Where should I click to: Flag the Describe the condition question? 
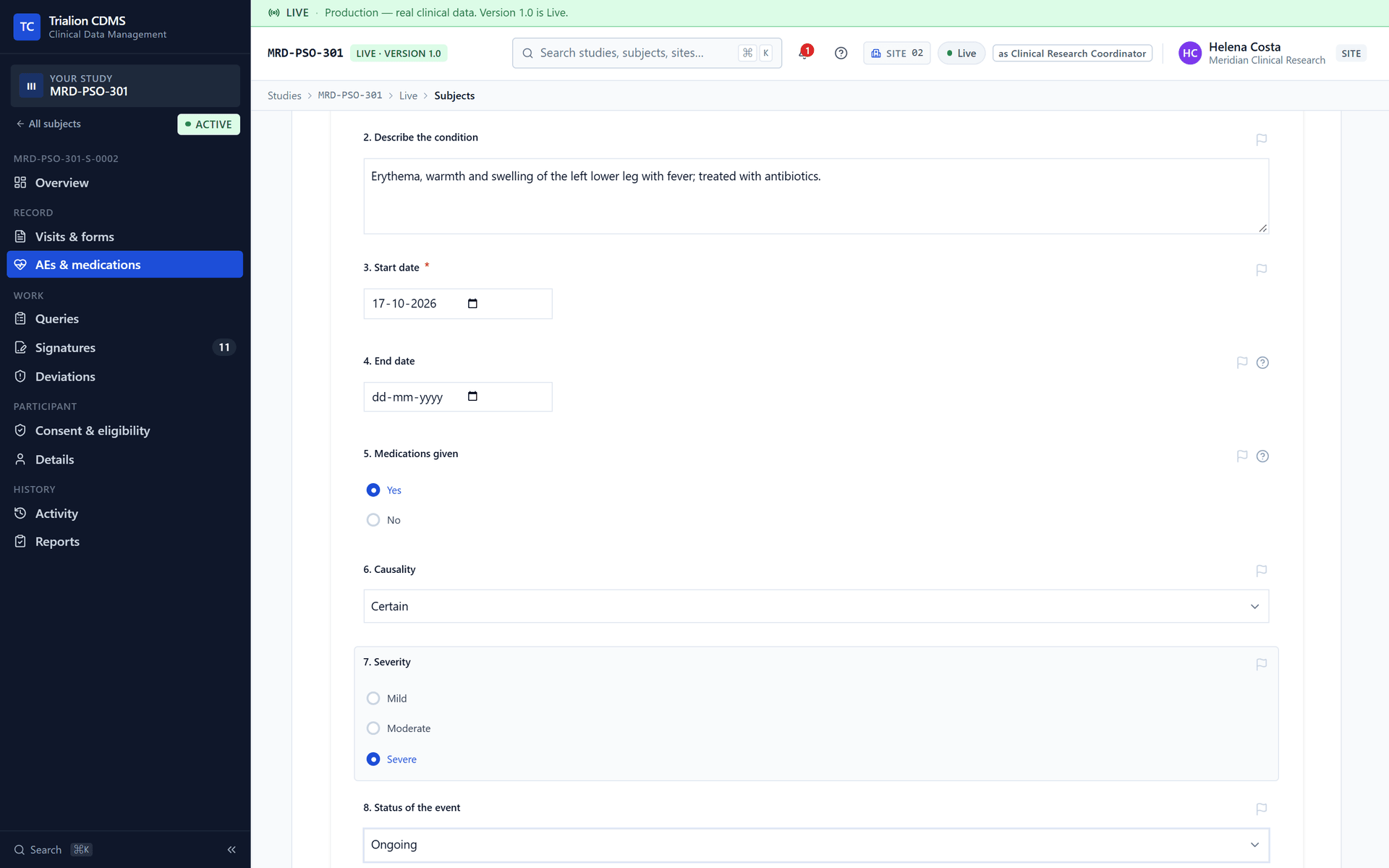pyautogui.click(x=1261, y=140)
